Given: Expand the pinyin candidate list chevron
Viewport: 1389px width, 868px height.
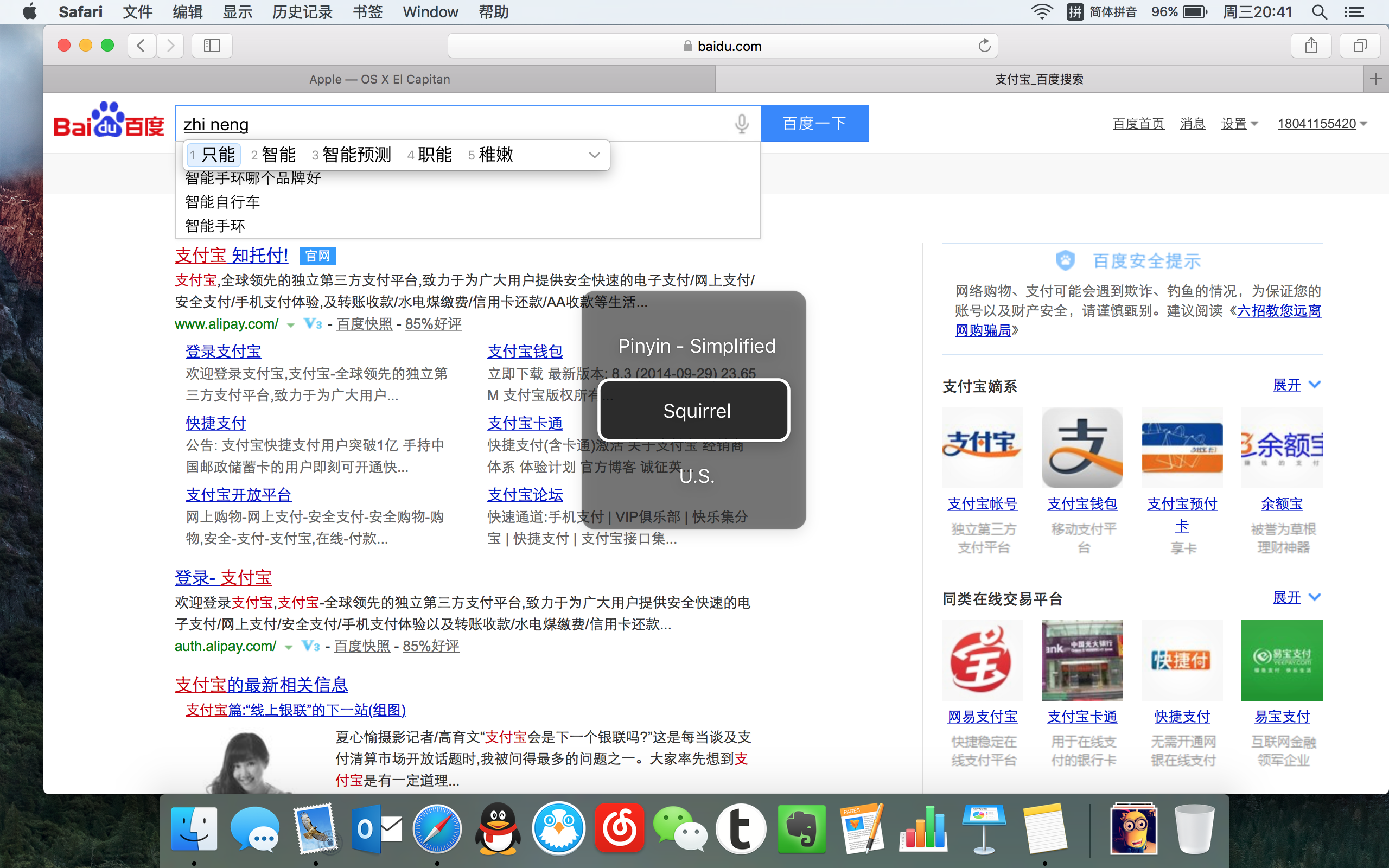Looking at the screenshot, I should coord(595,155).
